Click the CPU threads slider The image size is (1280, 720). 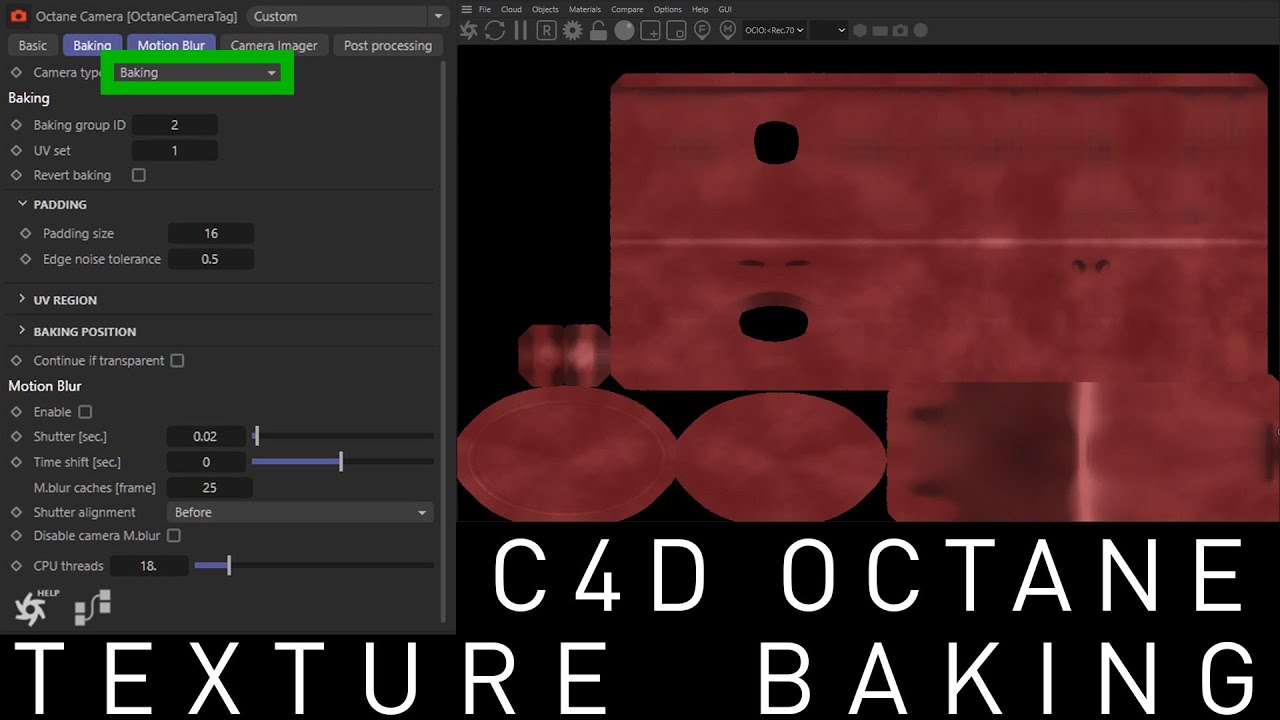pos(313,566)
